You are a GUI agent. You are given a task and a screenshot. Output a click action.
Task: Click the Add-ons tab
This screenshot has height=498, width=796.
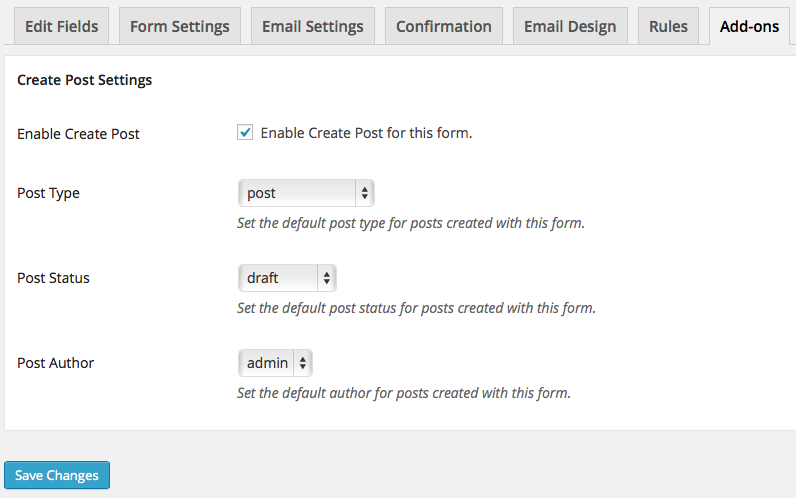pos(749,26)
